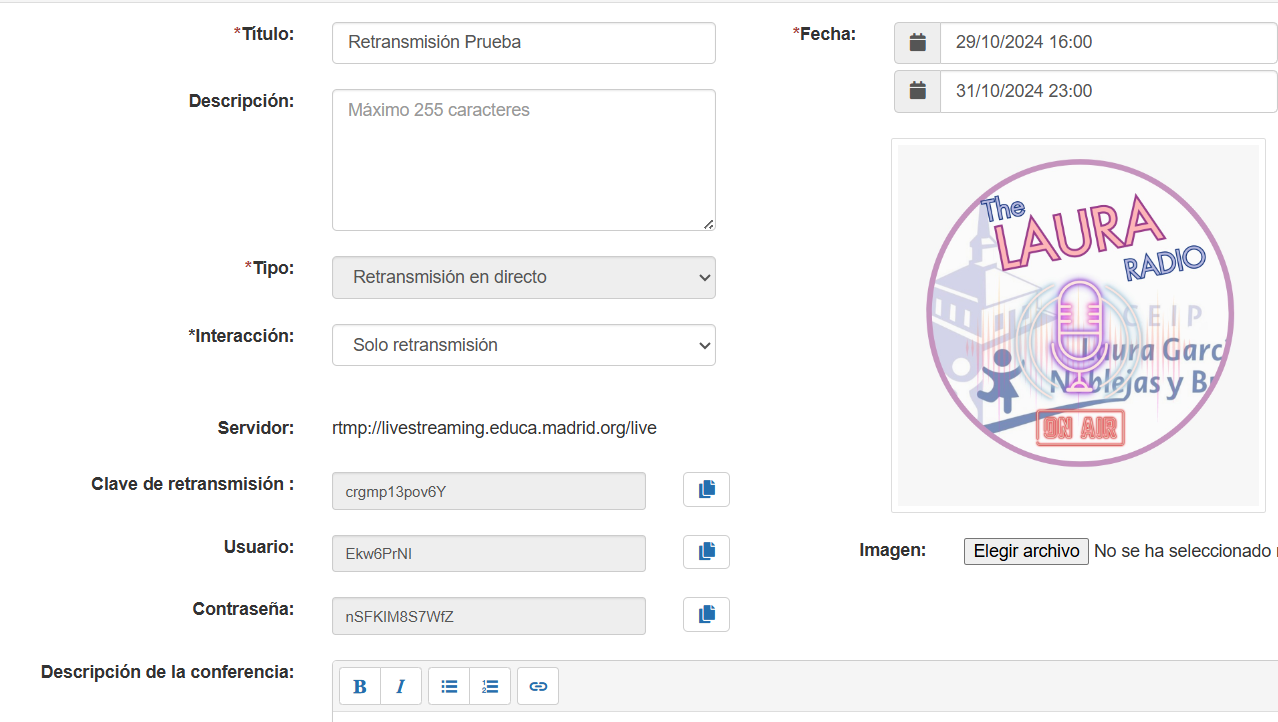
Task: Click the Clave de retransmisión field
Action: coord(488,491)
